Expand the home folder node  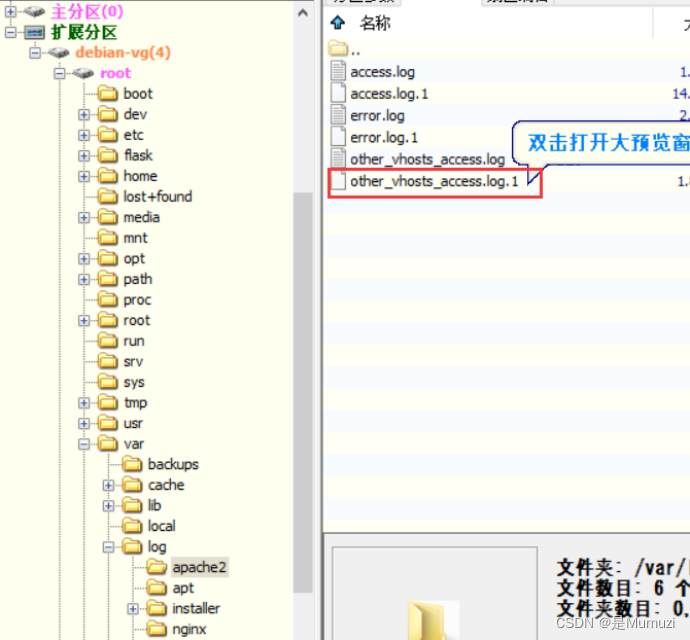click(84, 176)
